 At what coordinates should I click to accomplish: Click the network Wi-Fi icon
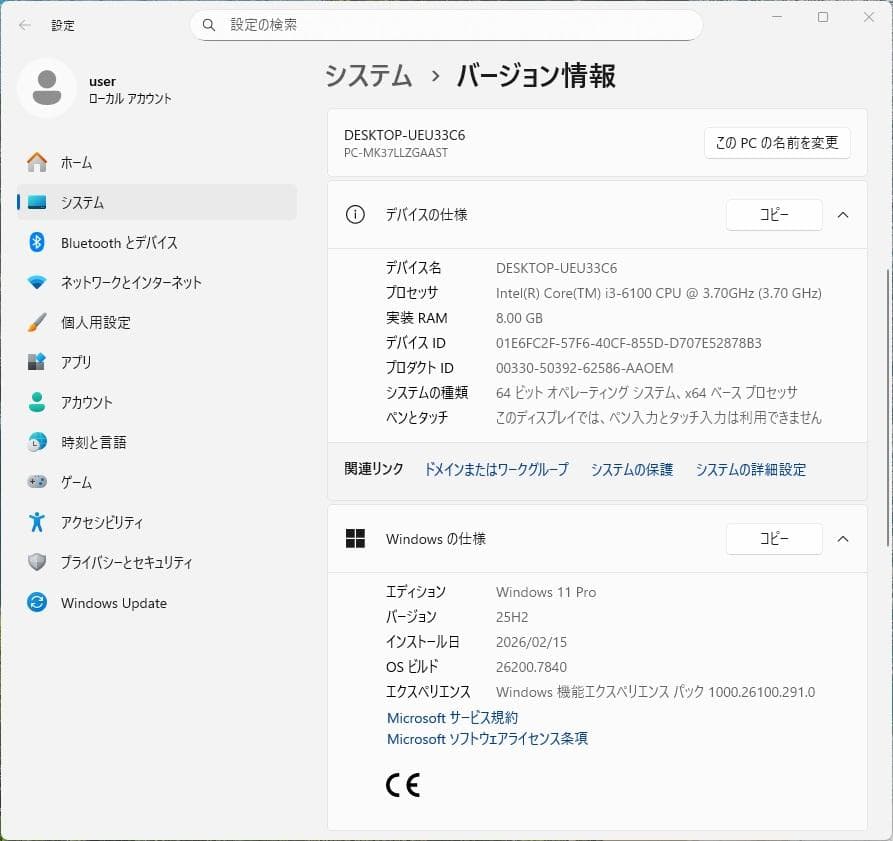pyautogui.click(x=37, y=282)
